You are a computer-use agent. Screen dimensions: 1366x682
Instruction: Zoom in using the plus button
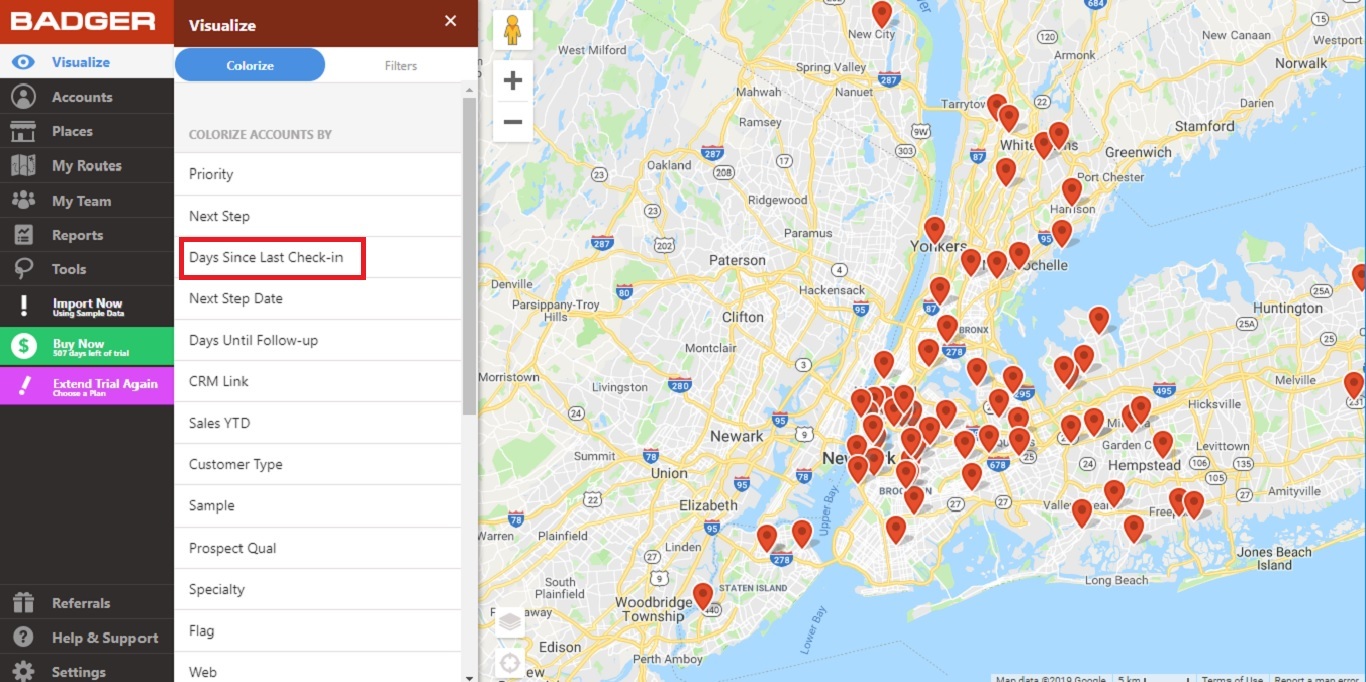[512, 79]
